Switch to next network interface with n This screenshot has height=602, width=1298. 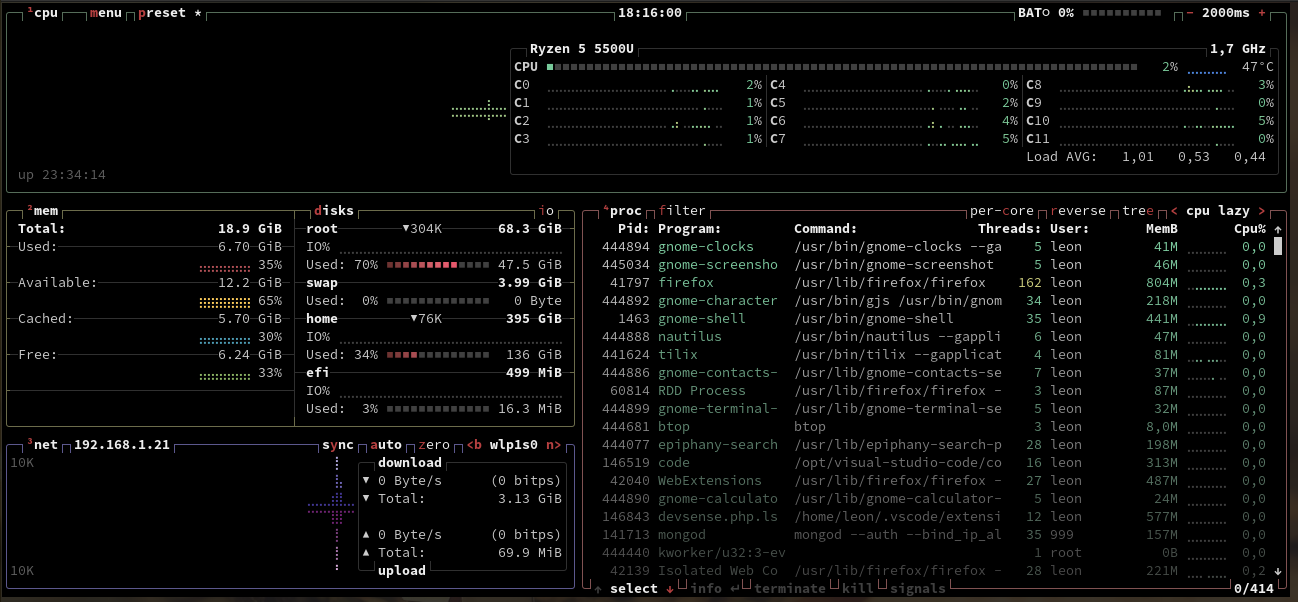coord(554,445)
